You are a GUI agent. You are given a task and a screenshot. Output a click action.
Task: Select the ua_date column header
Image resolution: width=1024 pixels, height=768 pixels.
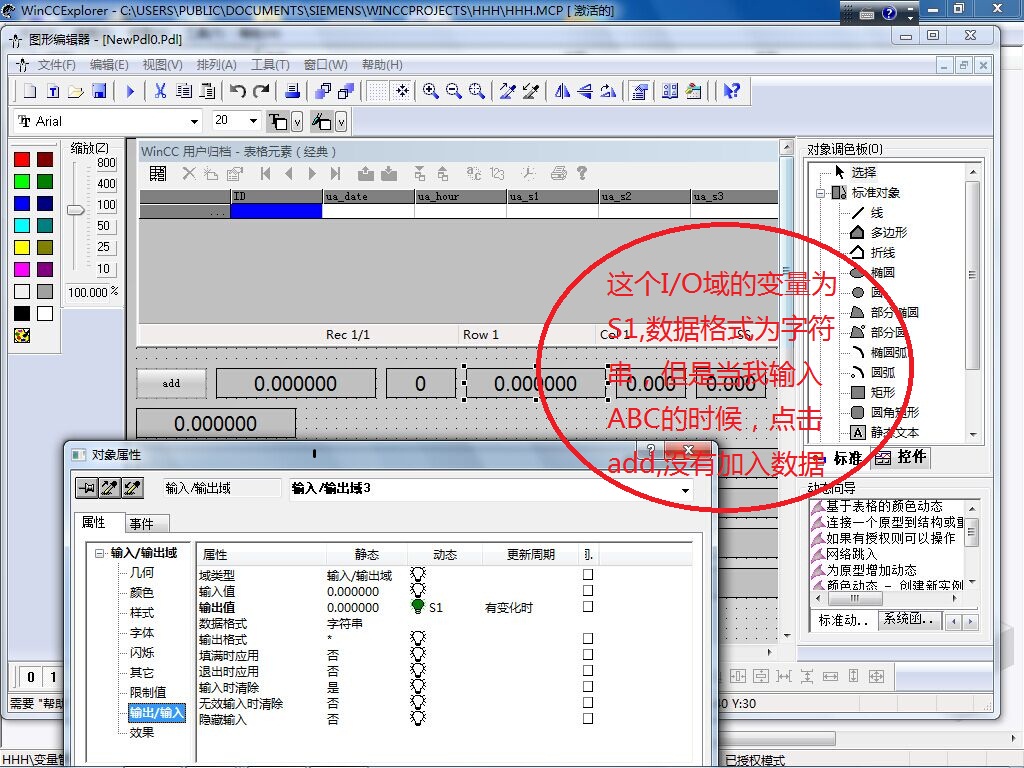369,197
